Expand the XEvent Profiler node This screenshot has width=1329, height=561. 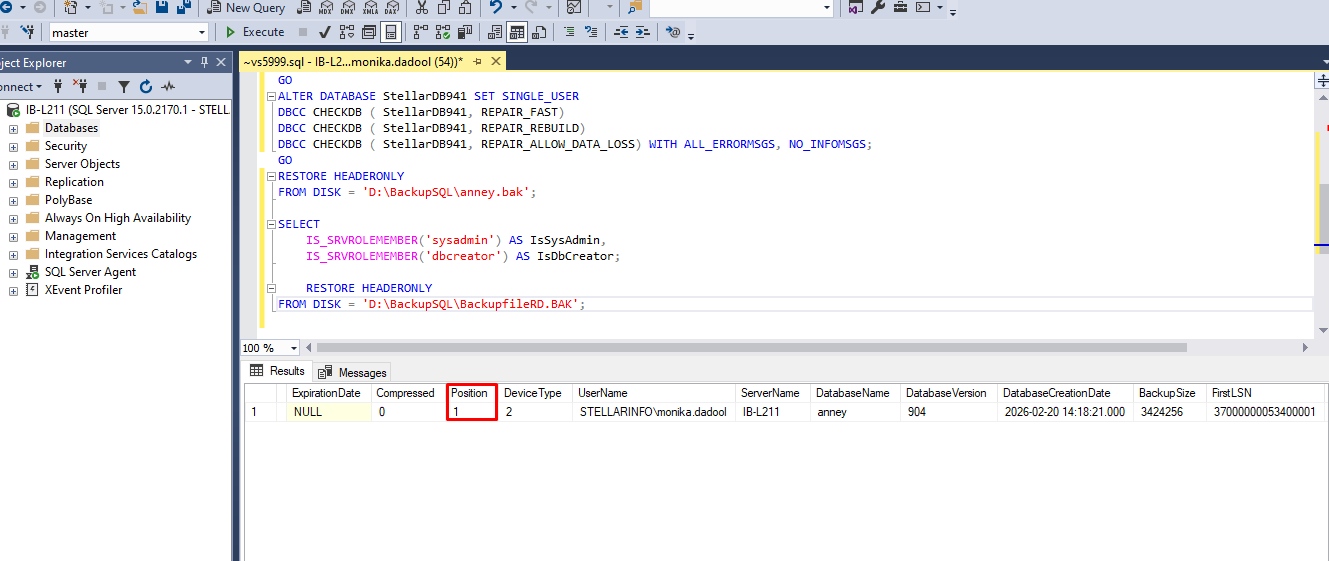tap(13, 290)
